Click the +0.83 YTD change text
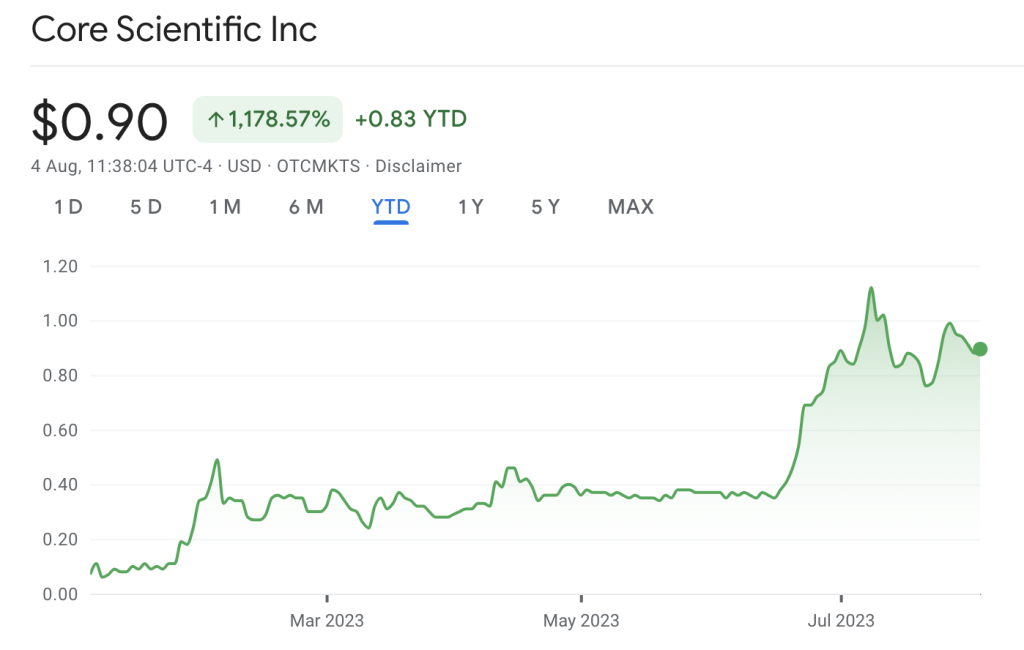 [411, 120]
